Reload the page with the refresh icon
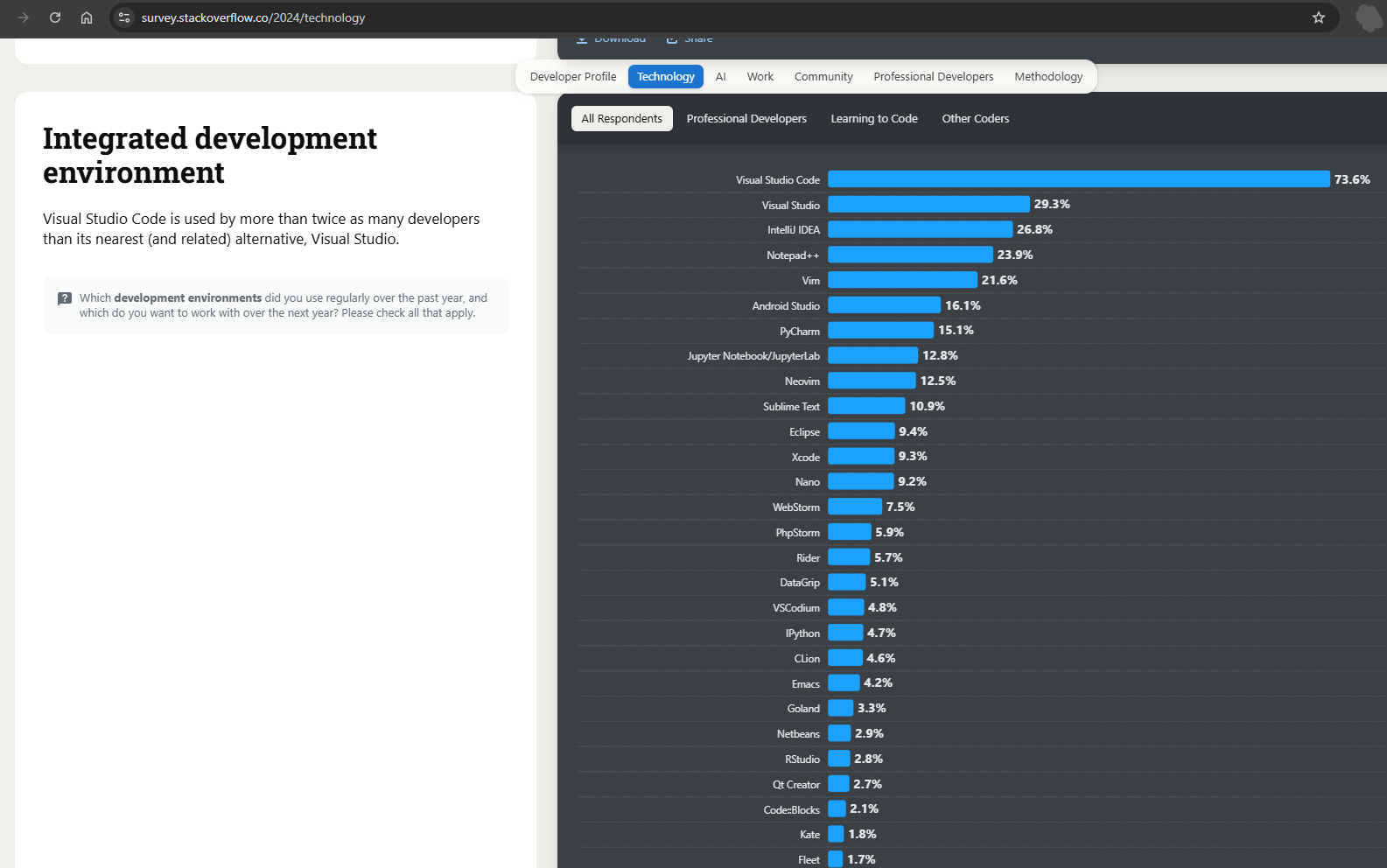 coord(55,17)
